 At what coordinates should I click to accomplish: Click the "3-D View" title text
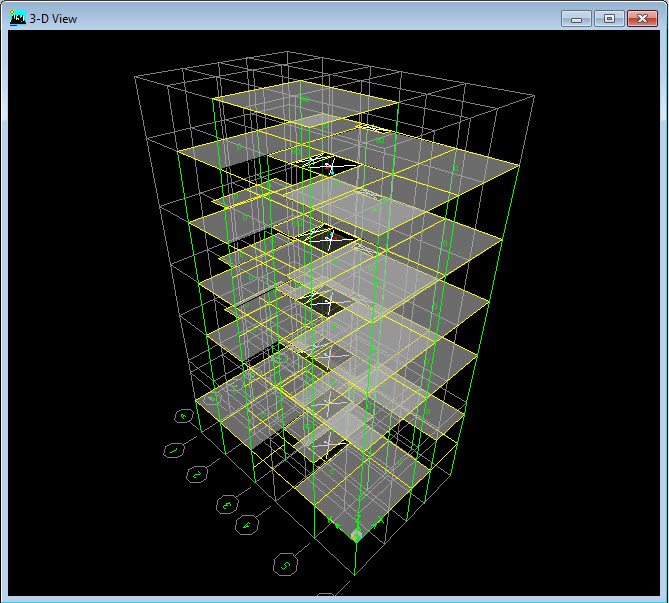point(54,18)
